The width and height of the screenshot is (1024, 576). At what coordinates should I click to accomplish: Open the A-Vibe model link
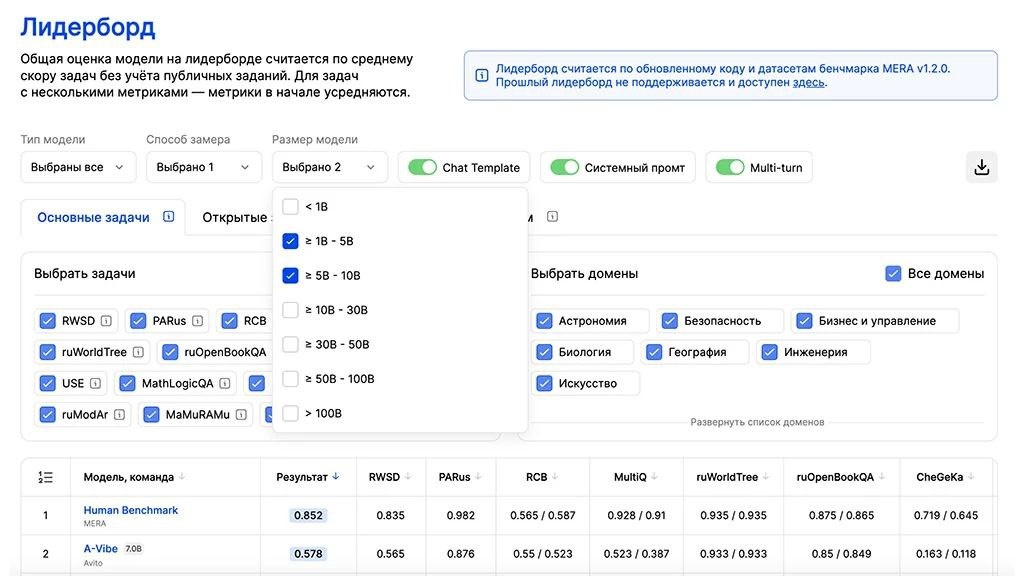[101, 549]
